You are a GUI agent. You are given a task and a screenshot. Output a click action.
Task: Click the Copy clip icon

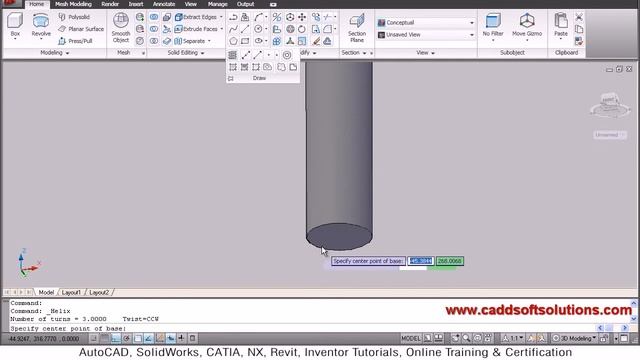[x=579, y=29]
